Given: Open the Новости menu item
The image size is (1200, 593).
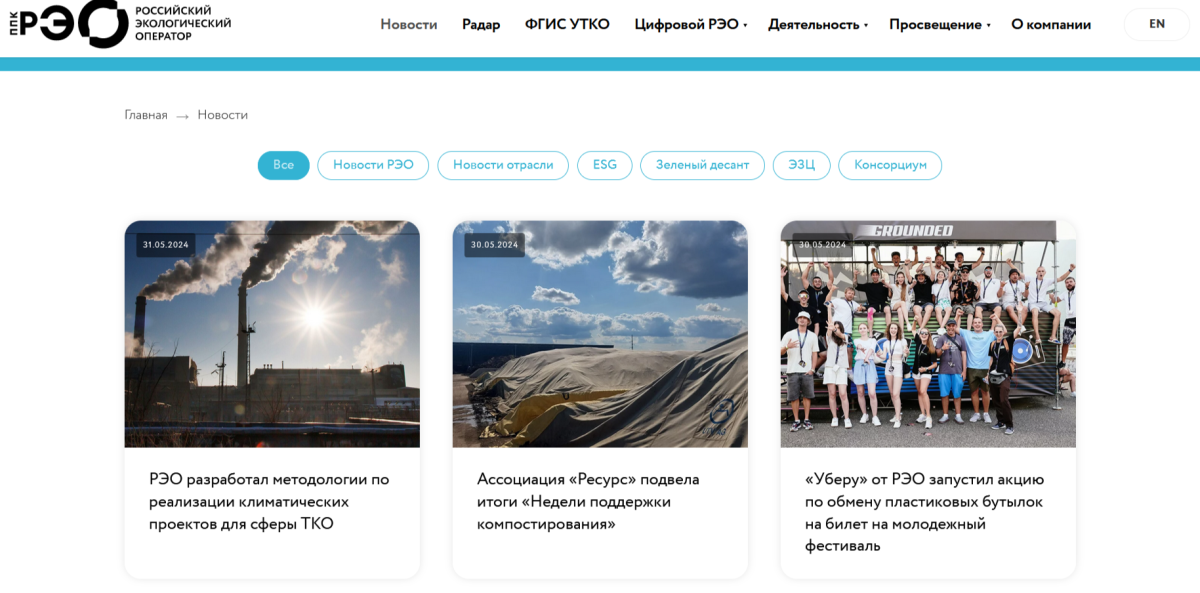Looking at the screenshot, I should [409, 25].
